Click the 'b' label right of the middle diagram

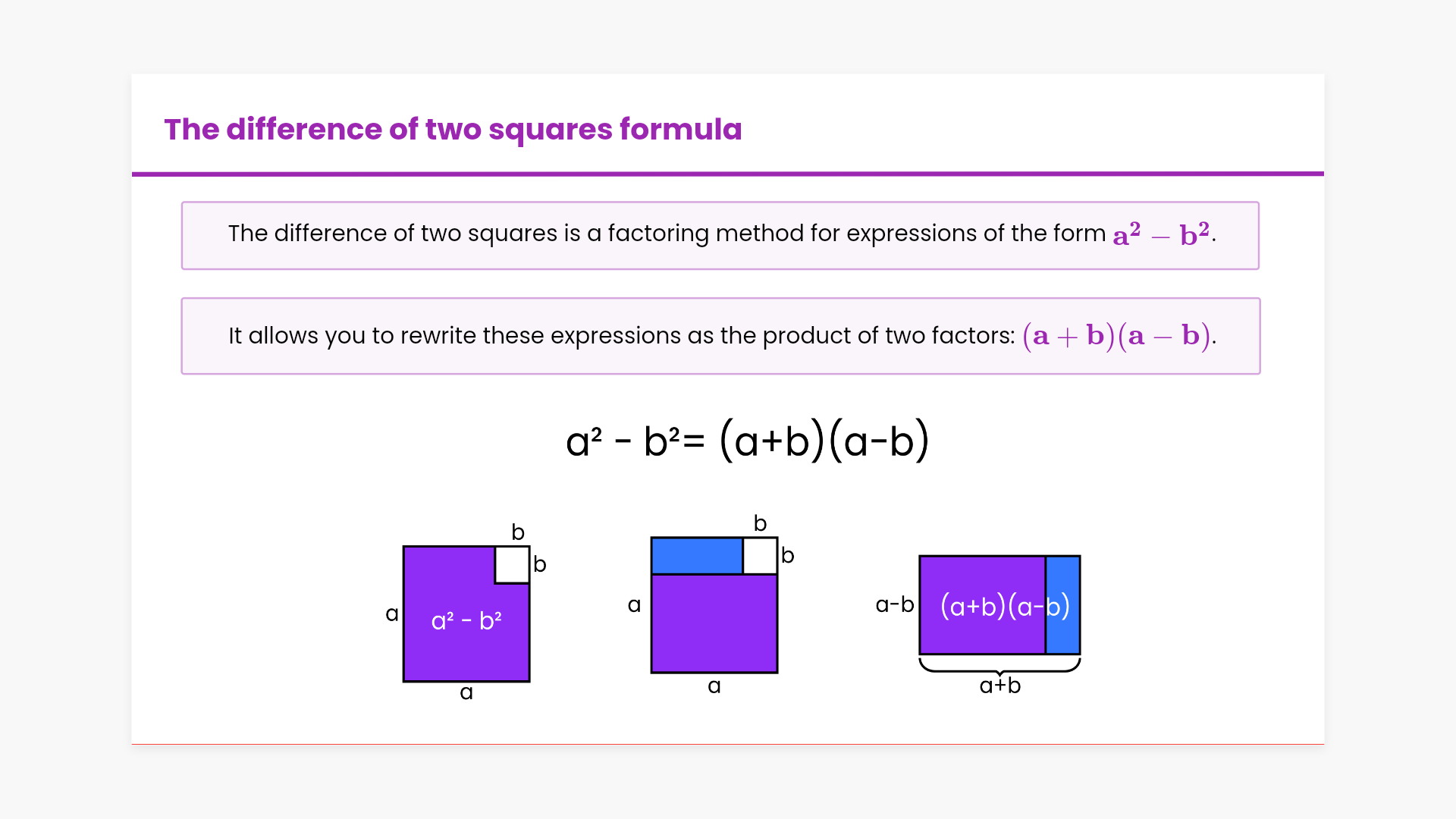(x=788, y=556)
